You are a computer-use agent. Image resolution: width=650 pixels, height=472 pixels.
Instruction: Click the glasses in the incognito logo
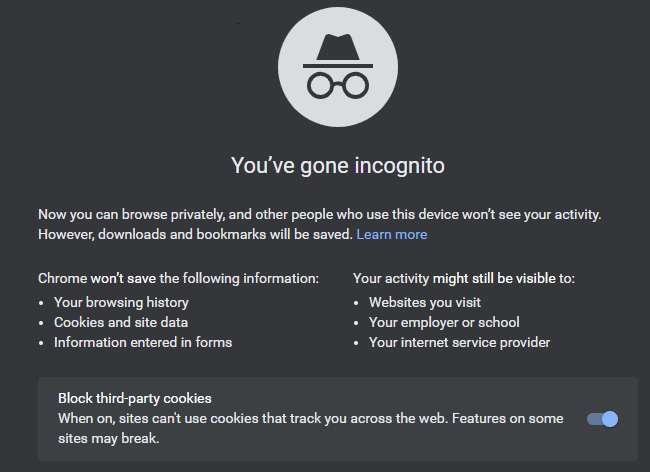pos(338,85)
